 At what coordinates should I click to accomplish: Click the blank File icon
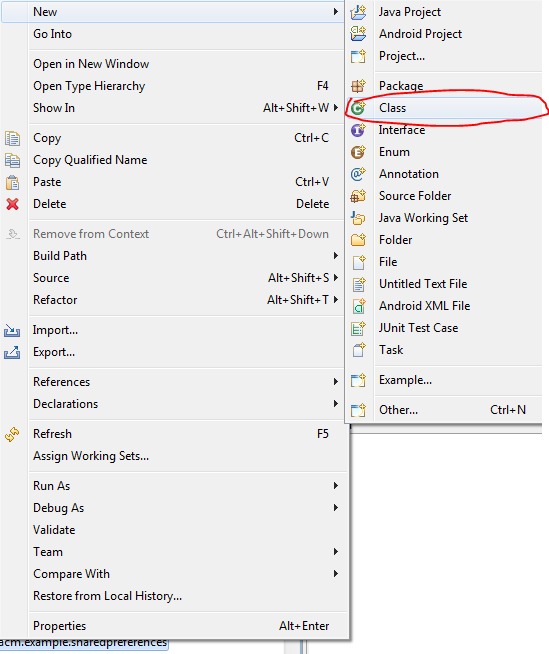(x=358, y=262)
